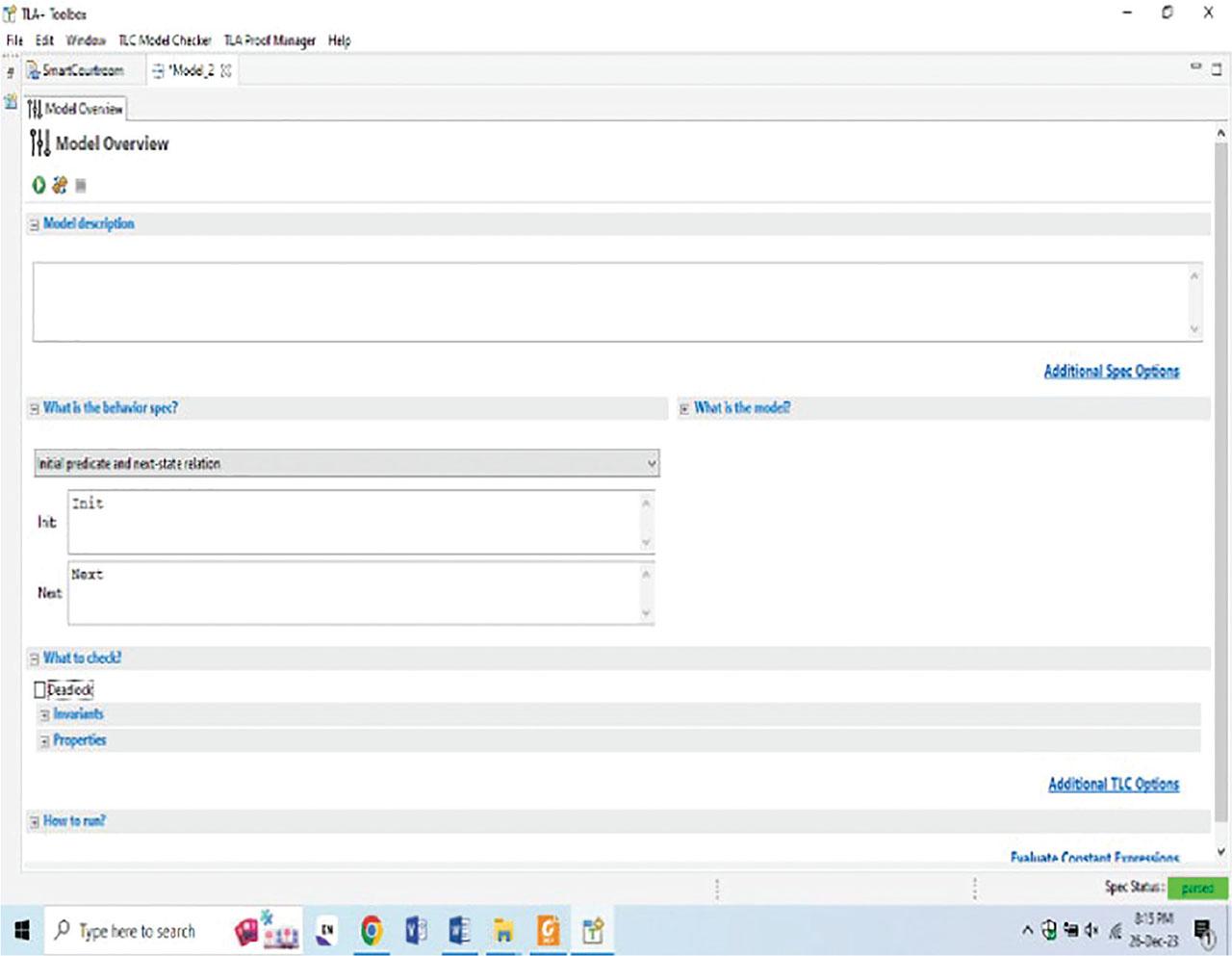
Task: Open the Windows Start menu
Action: [x=22, y=931]
